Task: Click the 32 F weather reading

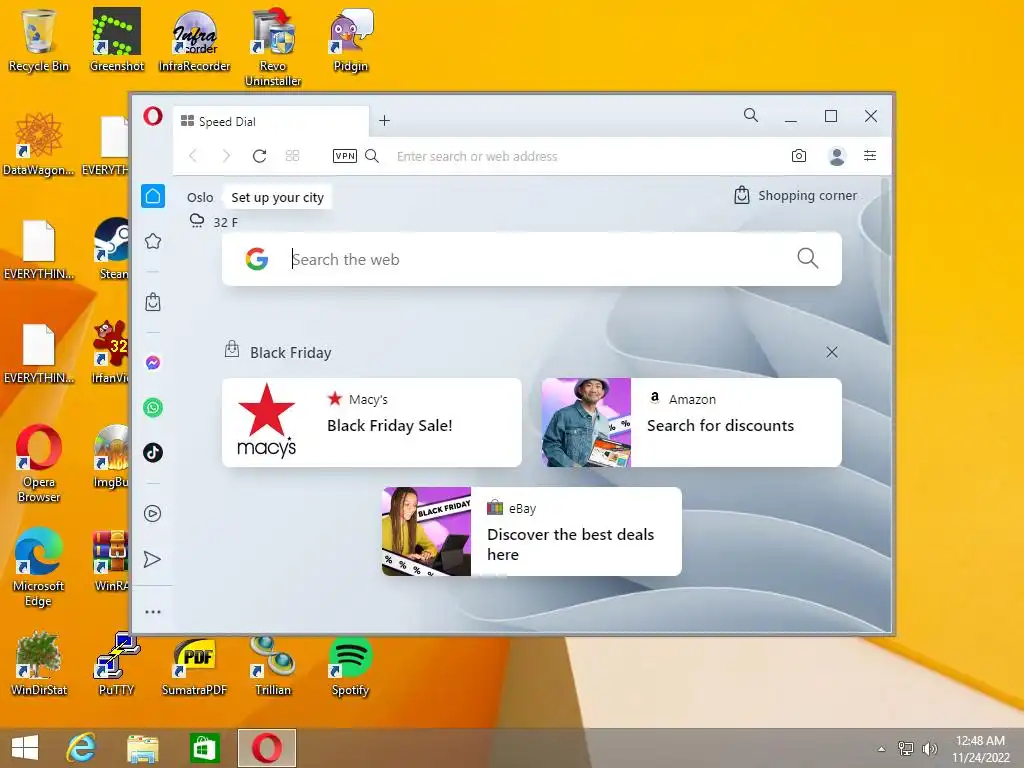Action: click(x=225, y=223)
